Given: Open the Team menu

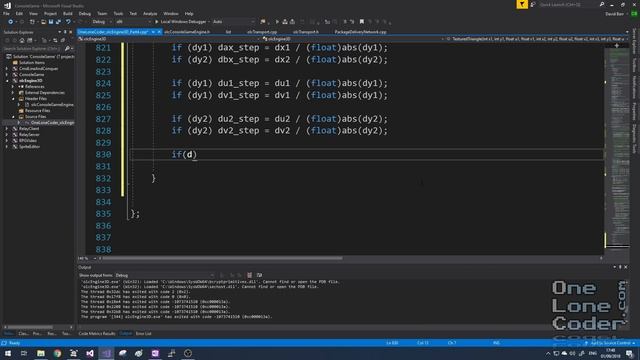Looking at the screenshot, I should [x=102, y=13].
